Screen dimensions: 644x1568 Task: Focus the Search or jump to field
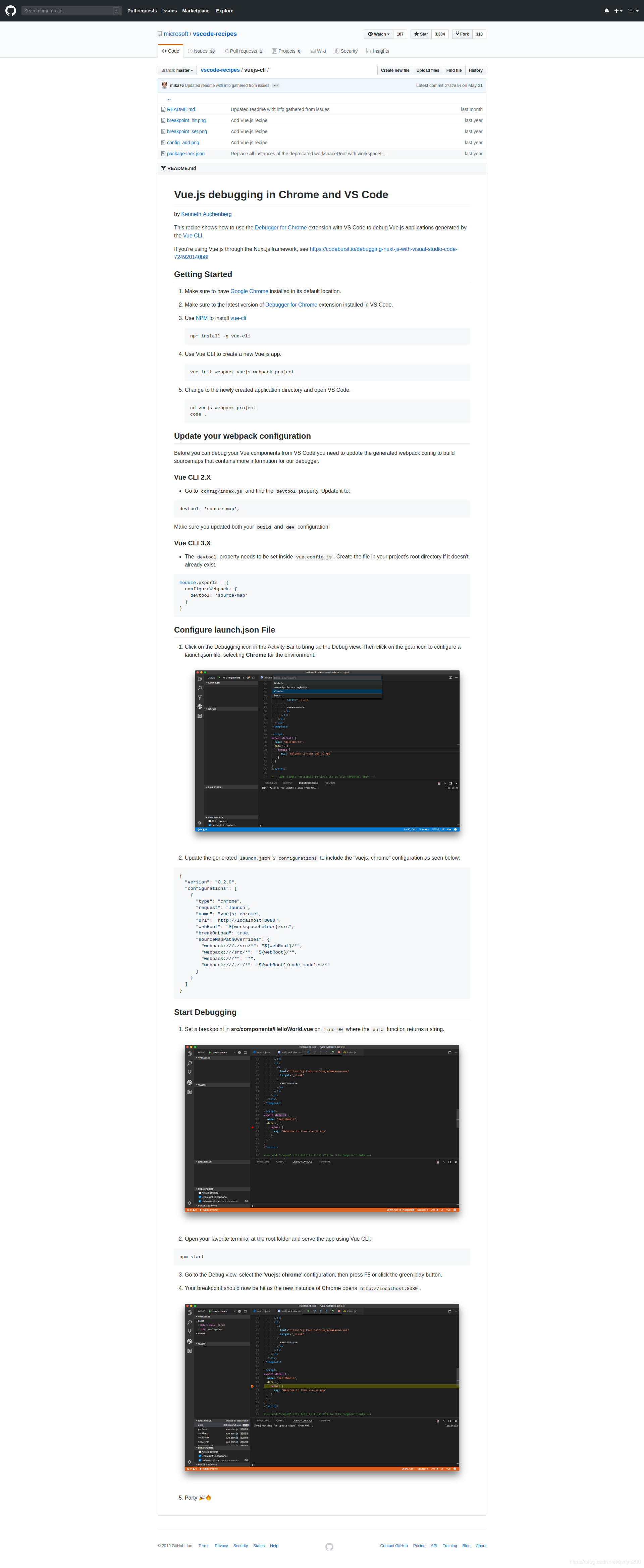pos(71,10)
